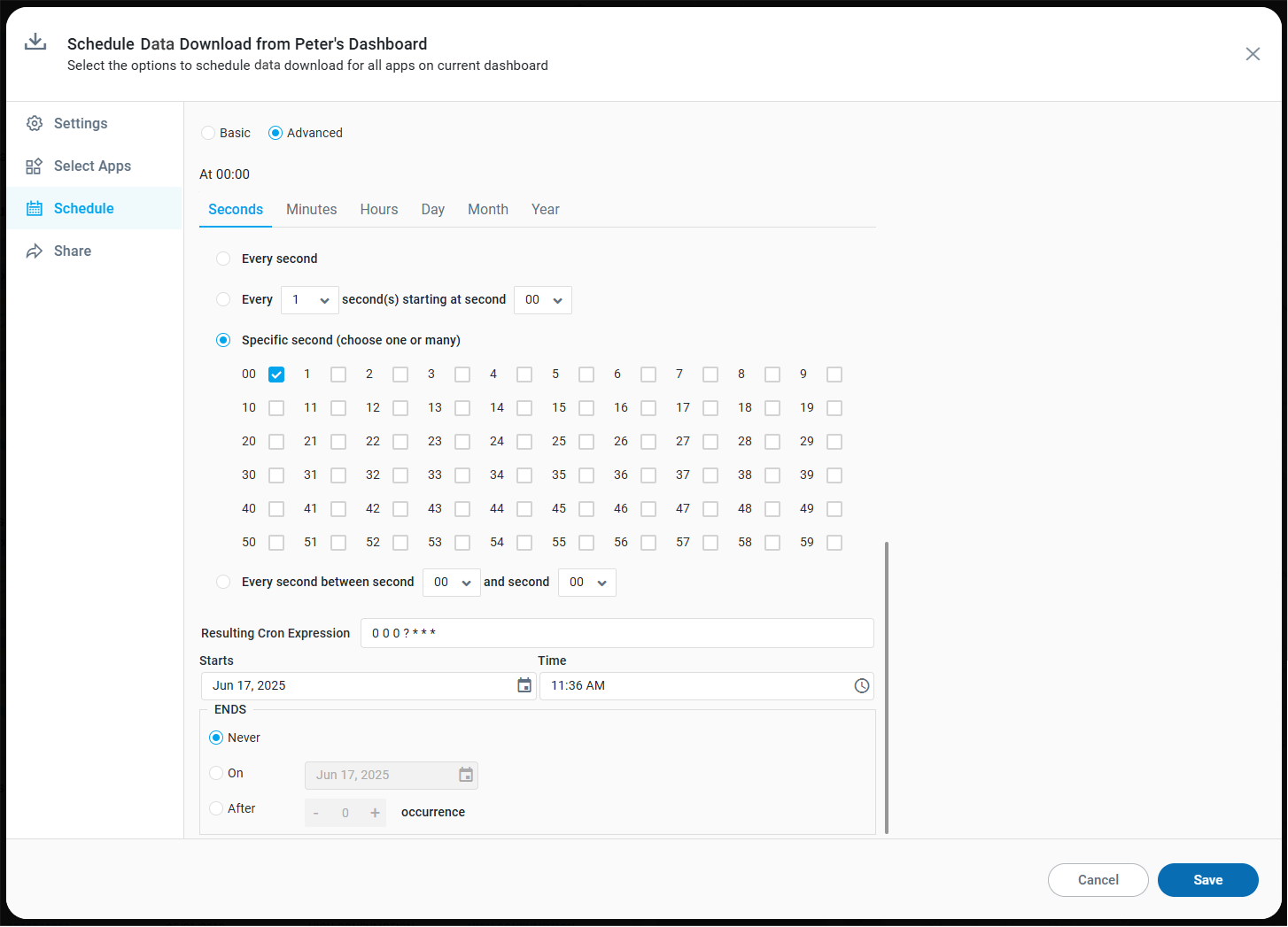1288x927 pixels.
Task: Open the Starts date calendar picker icon
Action: (x=524, y=686)
